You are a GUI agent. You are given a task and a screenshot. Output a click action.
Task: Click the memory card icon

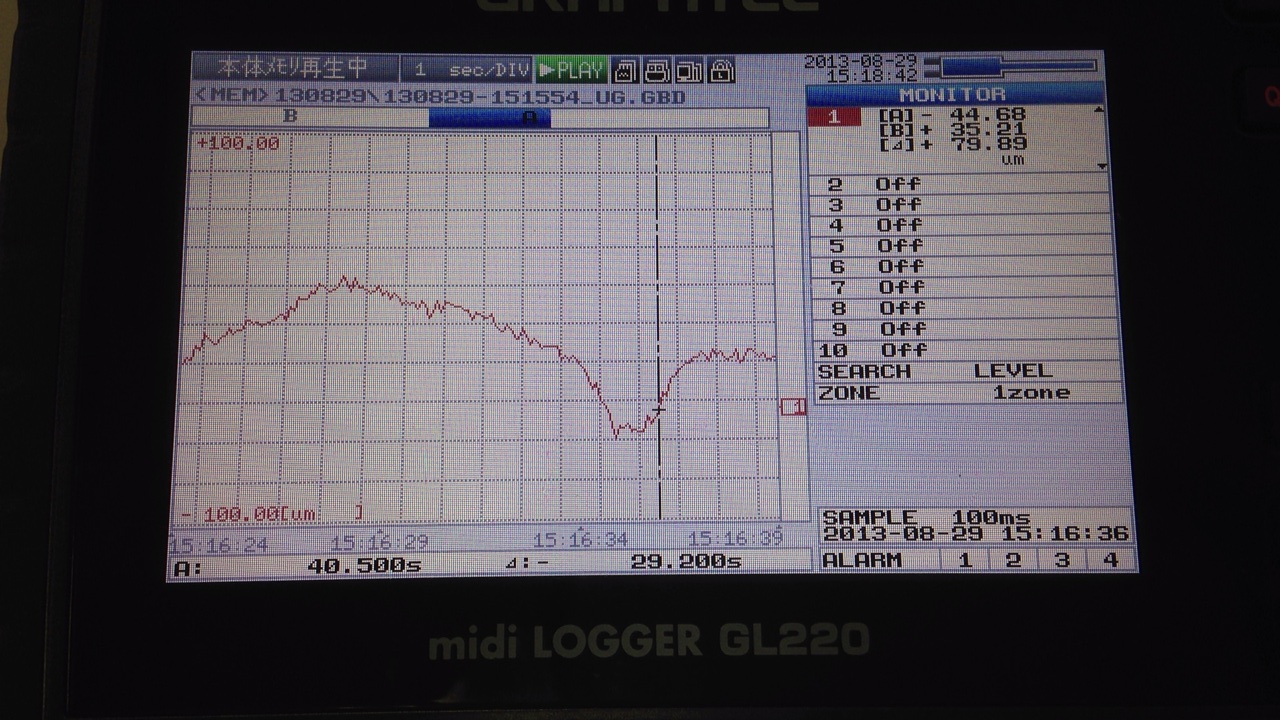[626, 70]
